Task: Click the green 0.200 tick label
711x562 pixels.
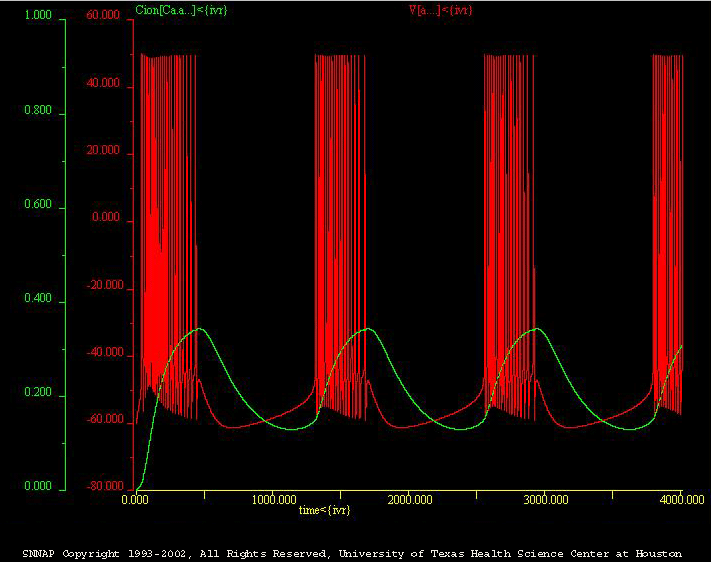Action: (38, 395)
